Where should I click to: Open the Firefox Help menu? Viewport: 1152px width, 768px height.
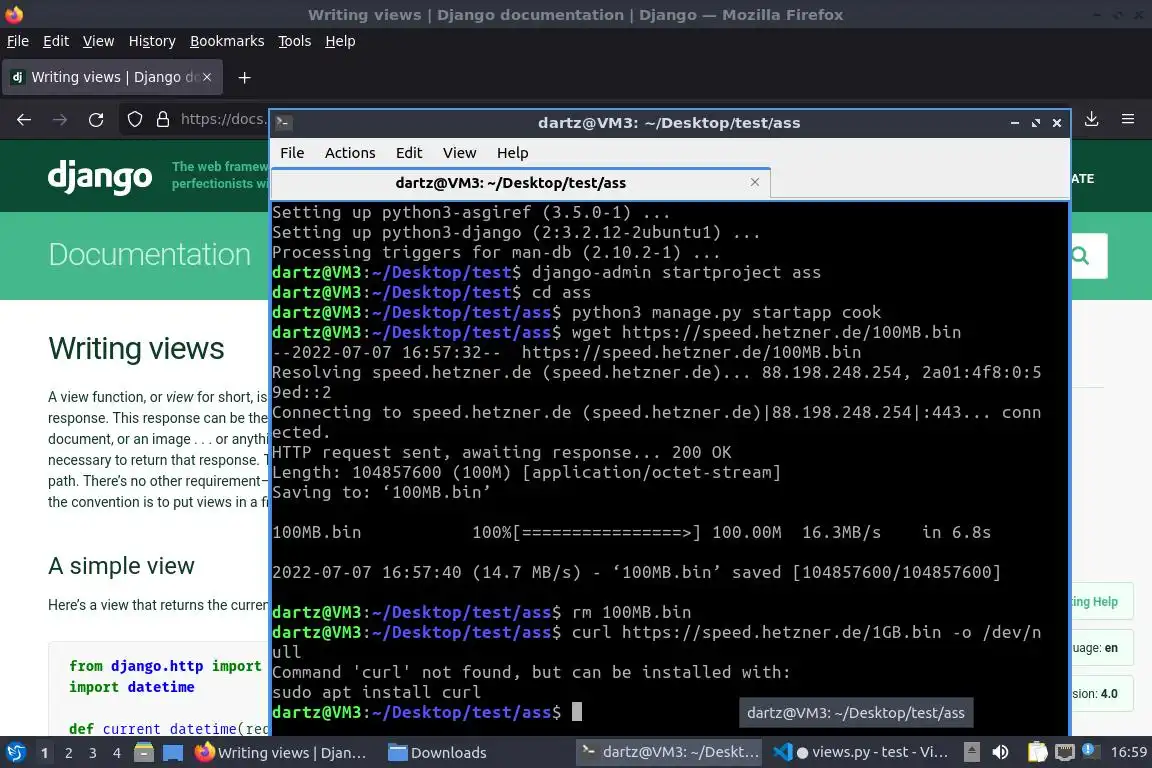point(340,41)
